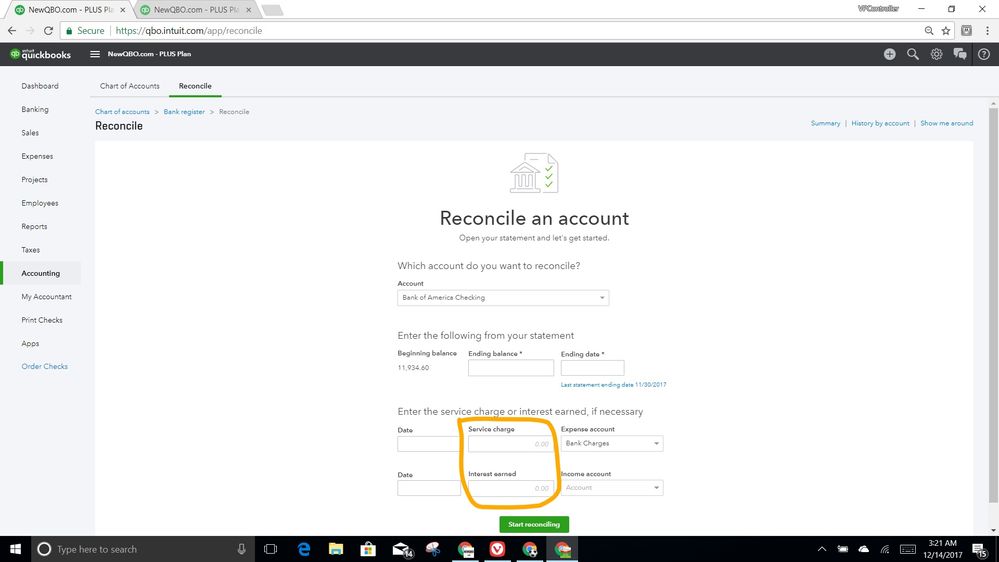Image resolution: width=999 pixels, height=562 pixels.
Task: Open Employees in the left navigation
Action: 40,203
